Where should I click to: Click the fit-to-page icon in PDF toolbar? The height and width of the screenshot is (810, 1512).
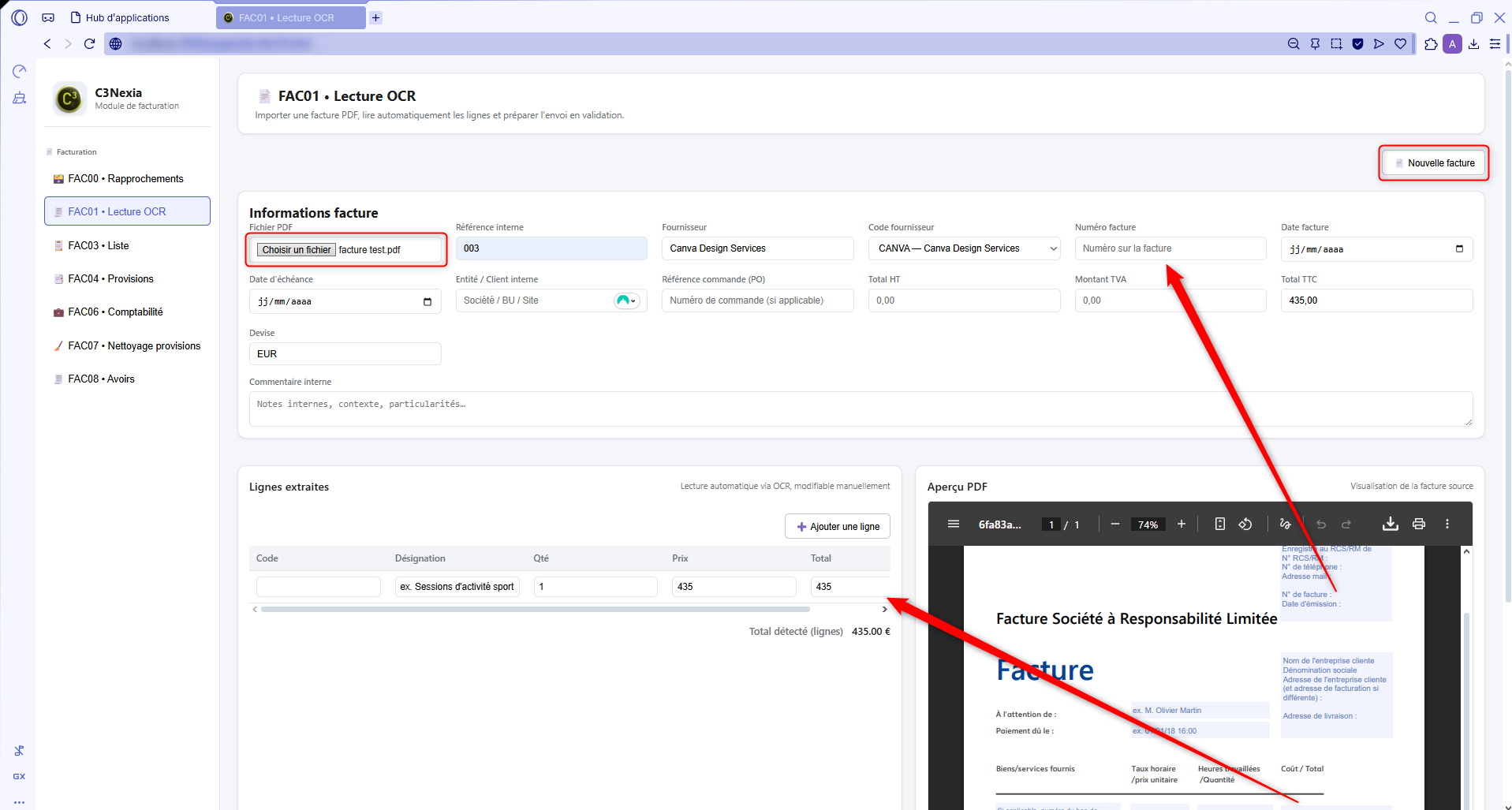click(1219, 524)
